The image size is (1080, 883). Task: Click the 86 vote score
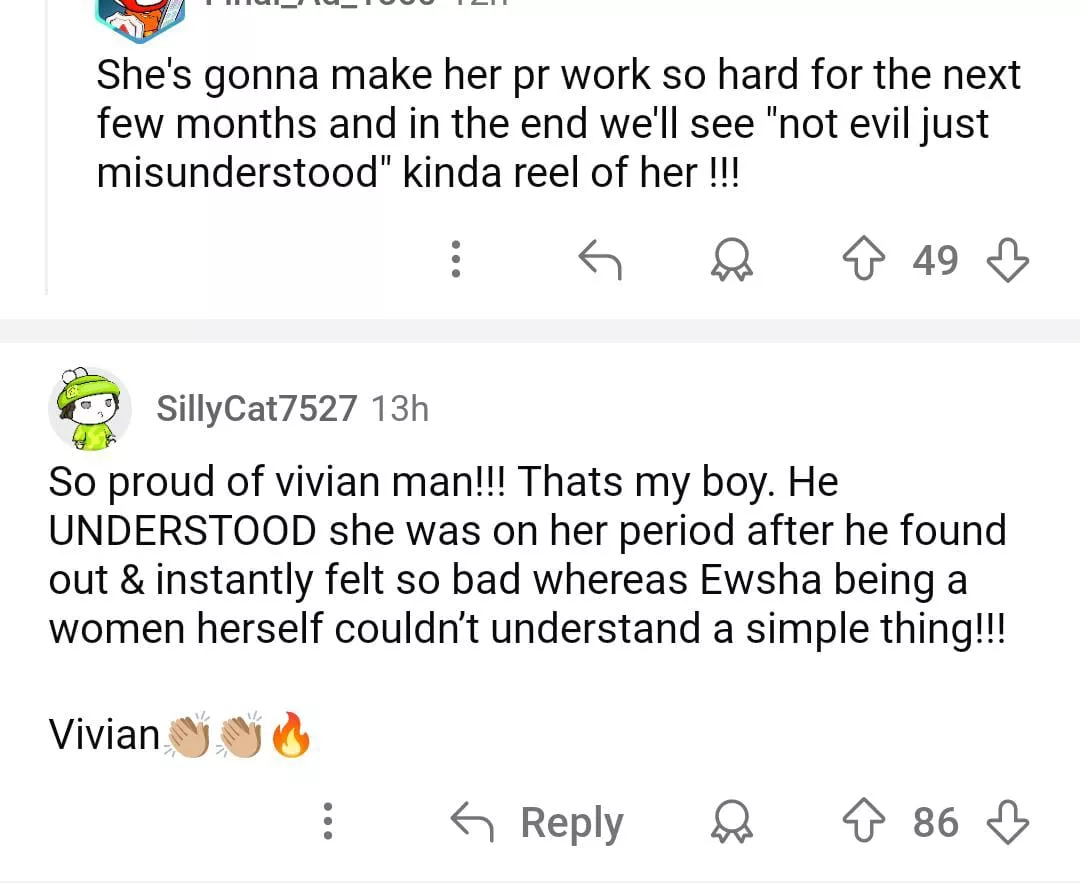pos(936,823)
